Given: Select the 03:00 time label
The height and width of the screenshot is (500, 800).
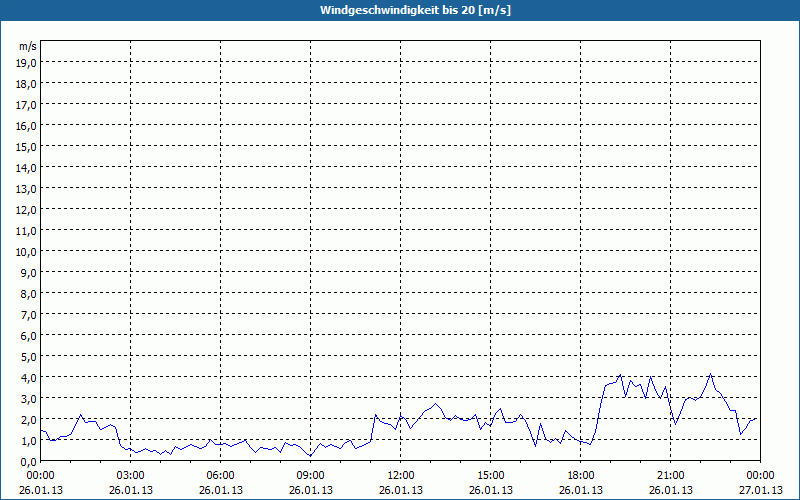Looking at the screenshot, I should click(x=131, y=476).
